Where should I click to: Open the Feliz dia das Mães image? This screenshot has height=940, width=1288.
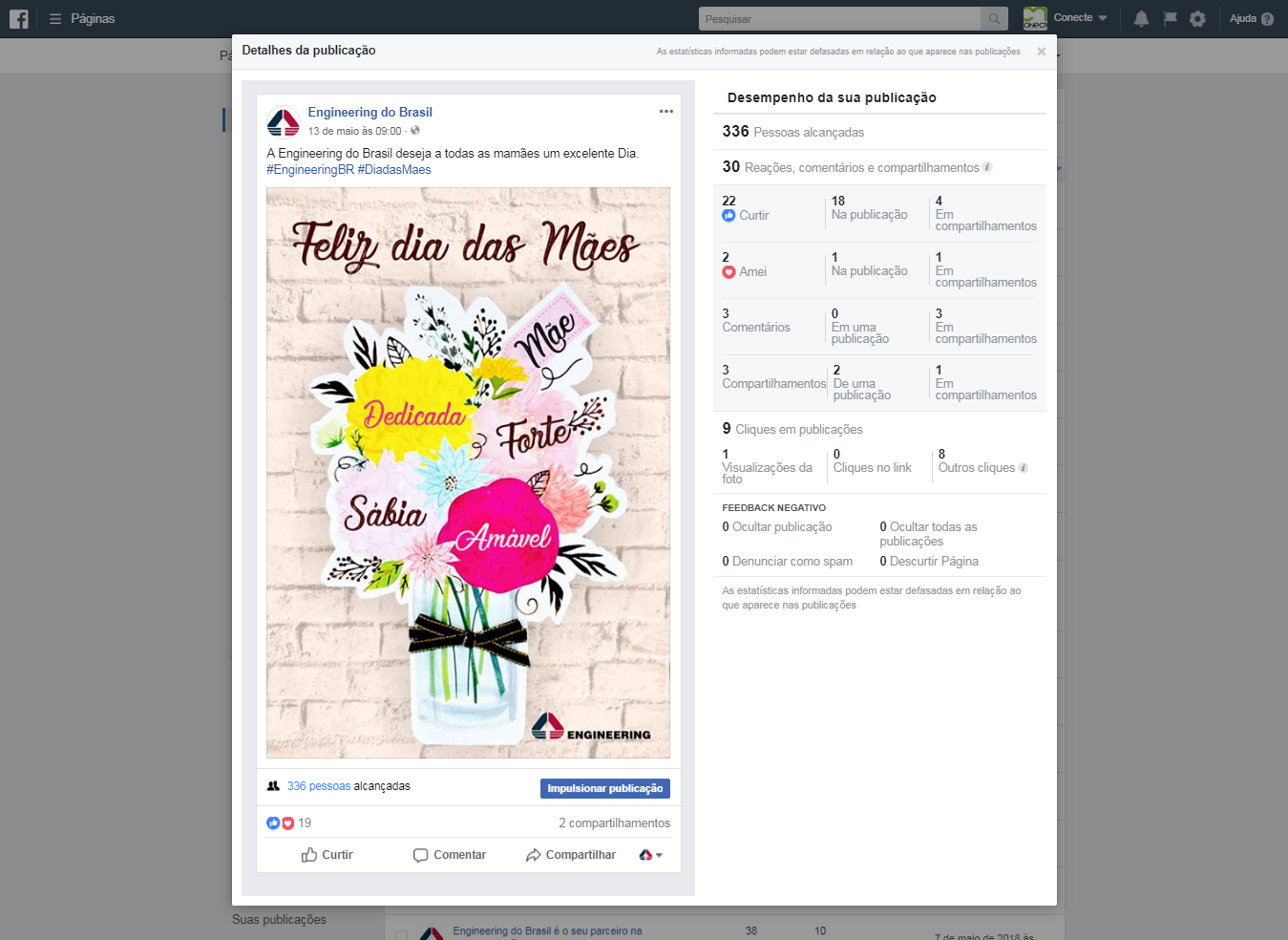coord(468,473)
